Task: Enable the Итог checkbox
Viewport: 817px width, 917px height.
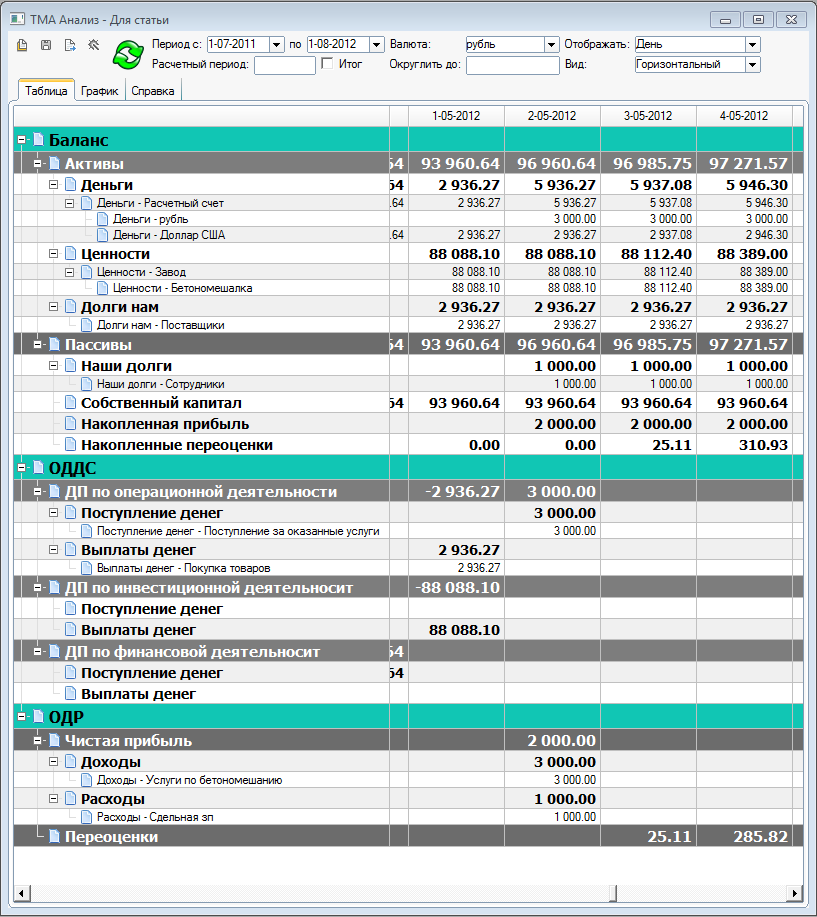Action: point(328,64)
